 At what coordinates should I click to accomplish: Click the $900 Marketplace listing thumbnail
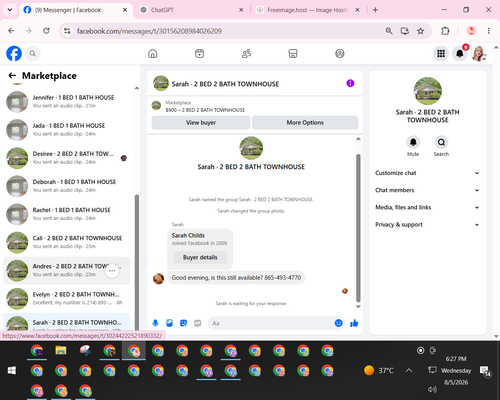(x=156, y=106)
